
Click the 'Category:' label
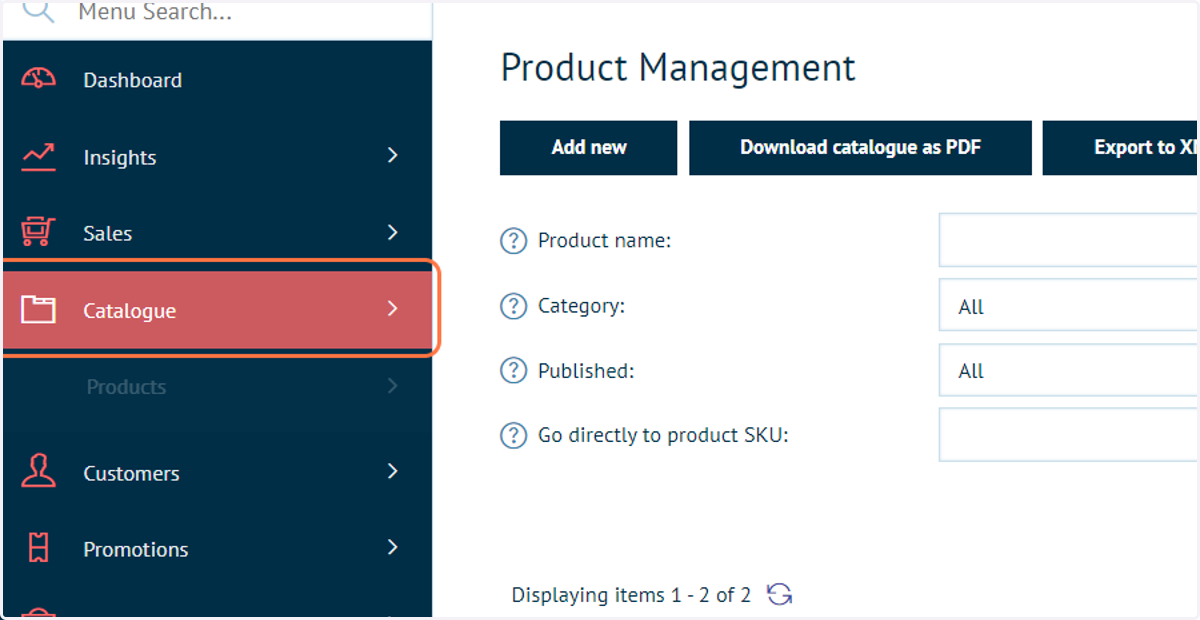(581, 306)
